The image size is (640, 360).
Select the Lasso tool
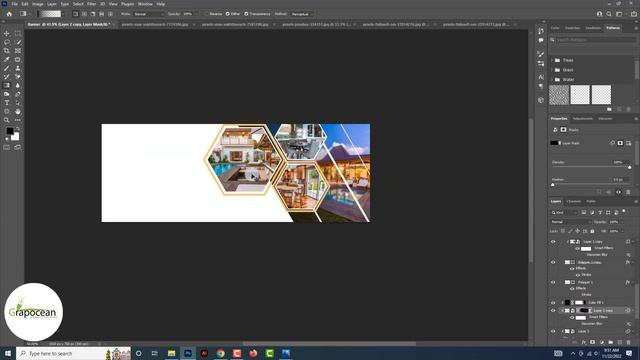pos(7,42)
